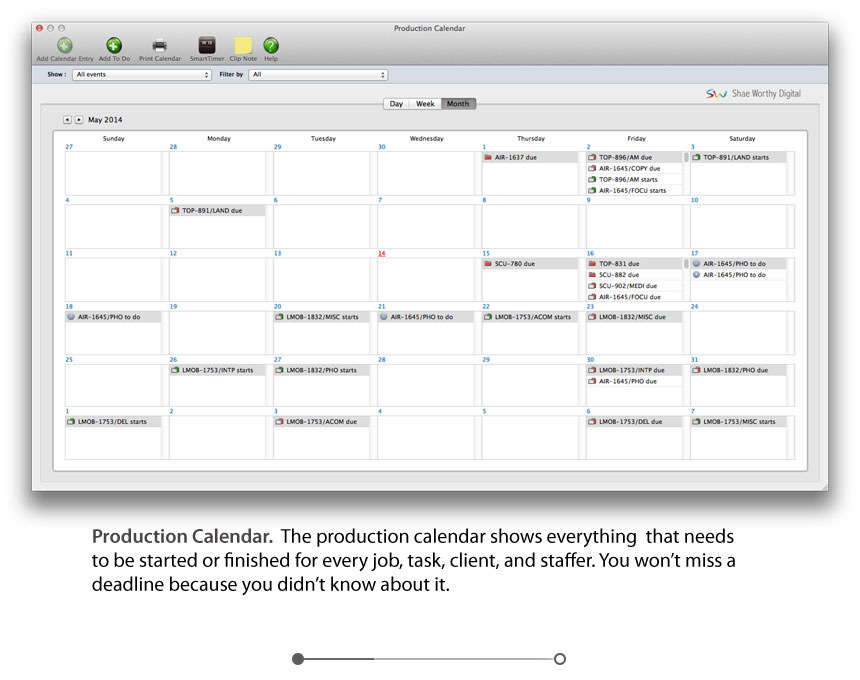Toggle first to-do circle on May 17
This screenshot has width=860, height=680.
click(696, 264)
